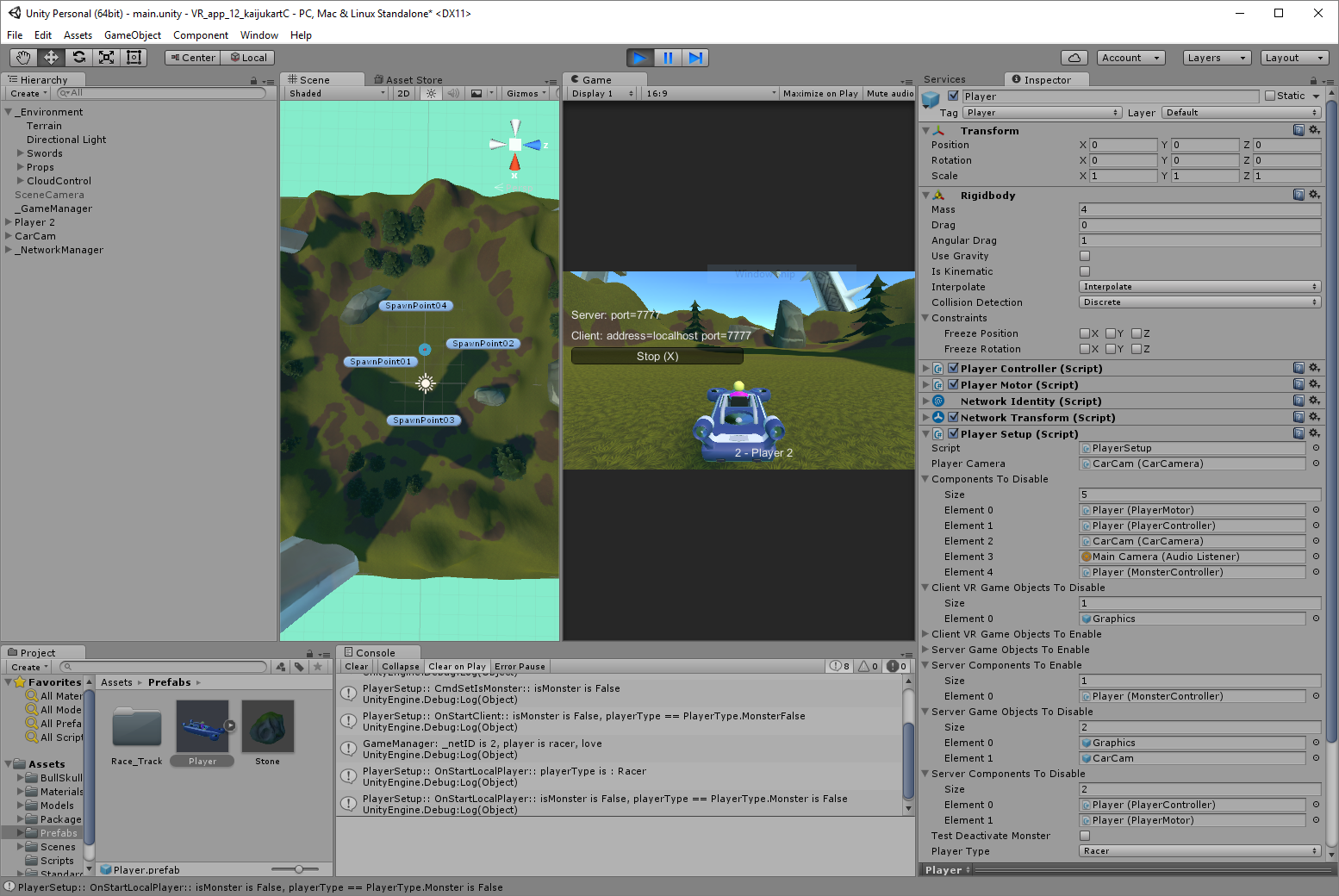Select the Scale tool

tap(106, 57)
